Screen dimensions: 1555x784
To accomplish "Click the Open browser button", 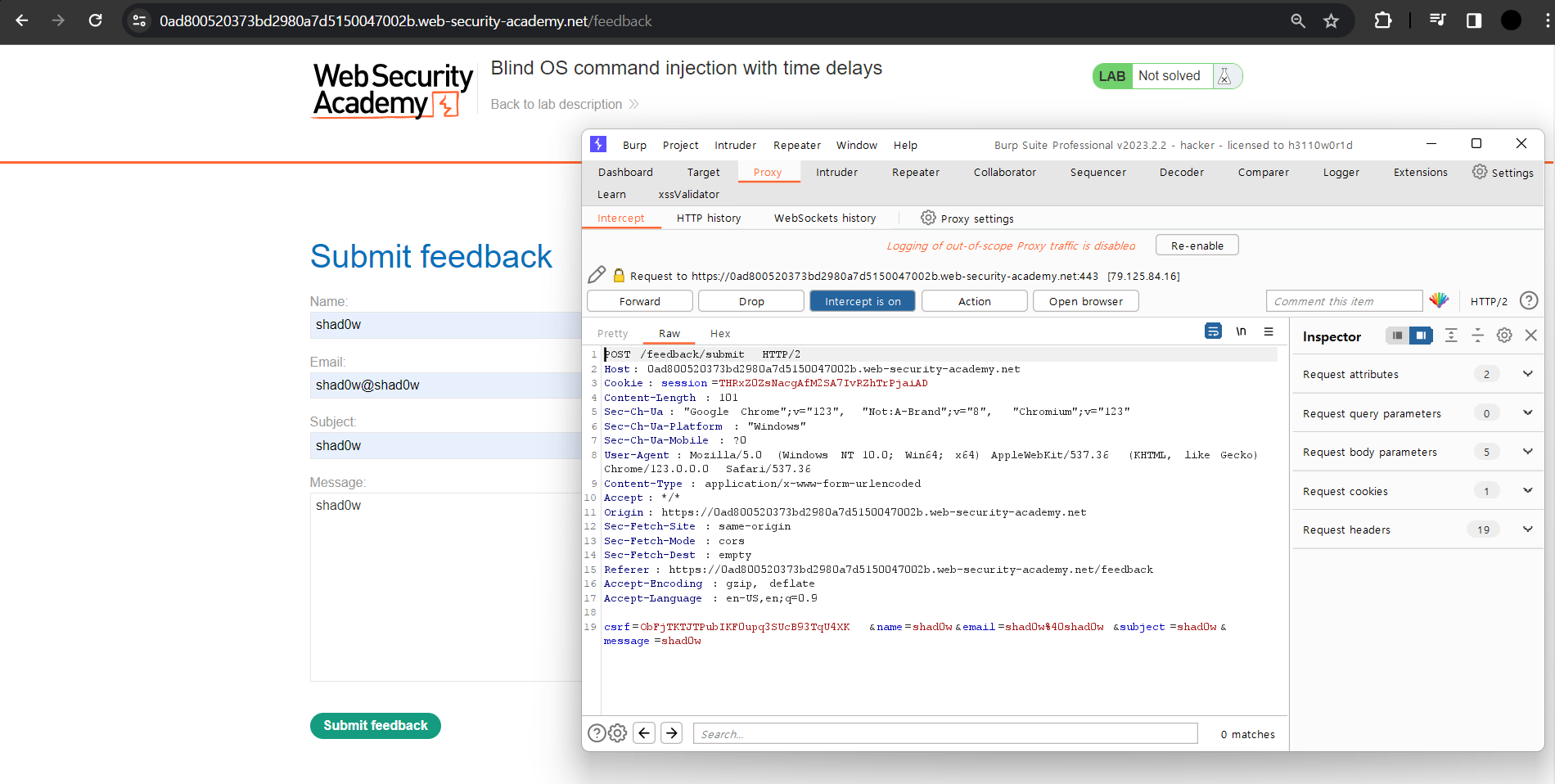I will 1085,301.
